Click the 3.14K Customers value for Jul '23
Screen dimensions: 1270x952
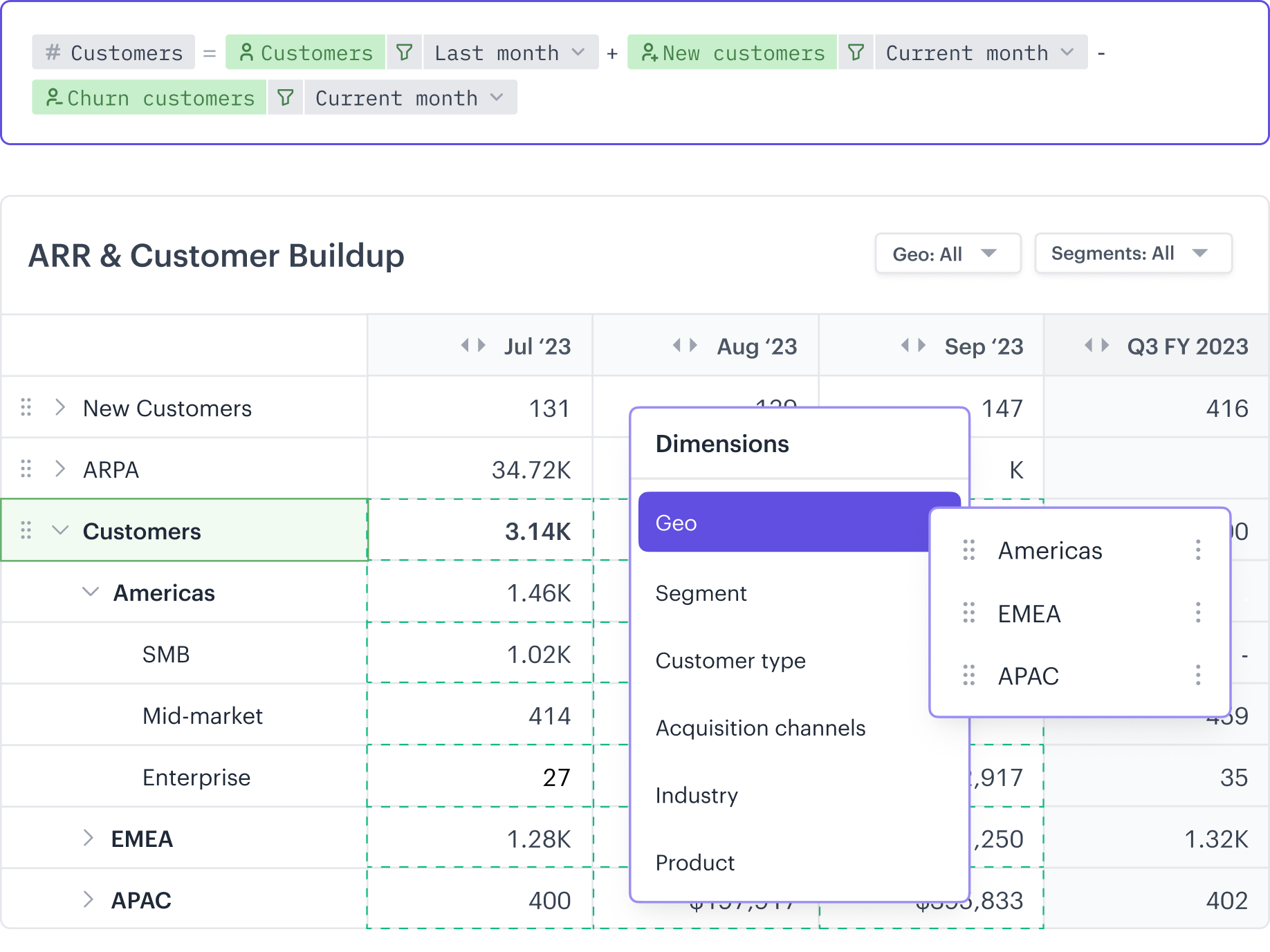538,531
